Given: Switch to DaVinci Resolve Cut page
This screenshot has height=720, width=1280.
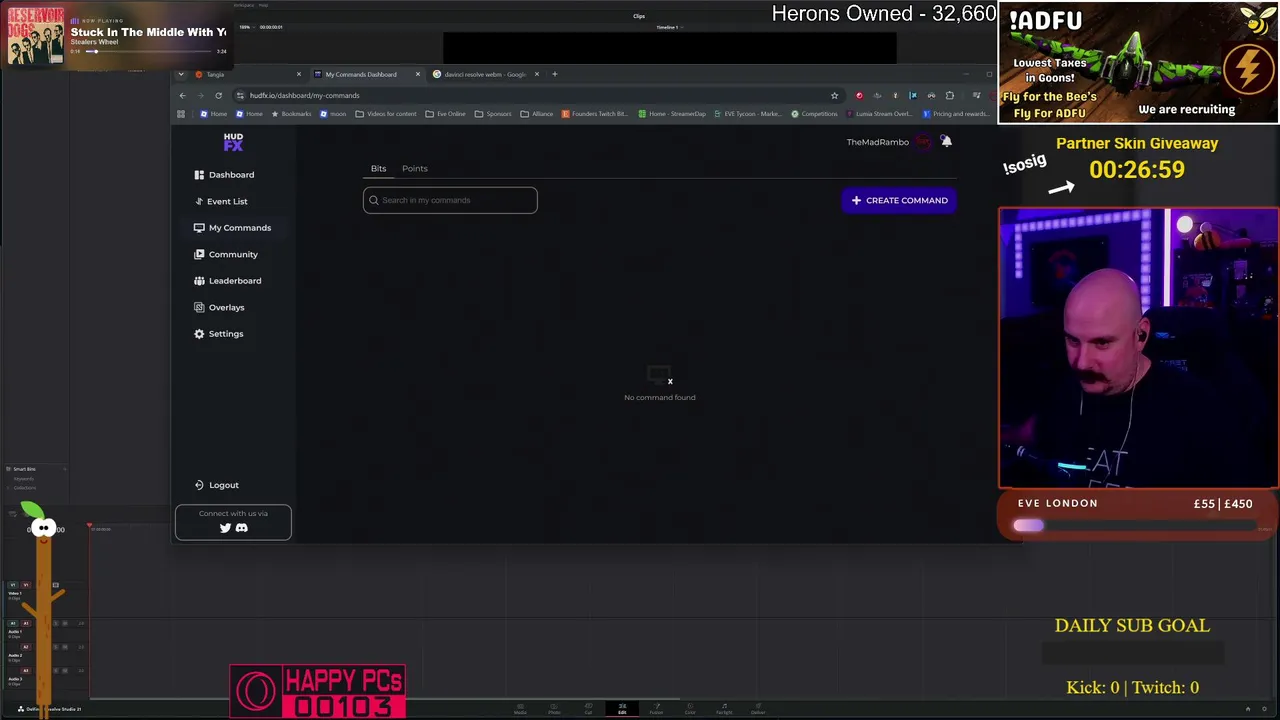Looking at the screenshot, I should pos(588,708).
